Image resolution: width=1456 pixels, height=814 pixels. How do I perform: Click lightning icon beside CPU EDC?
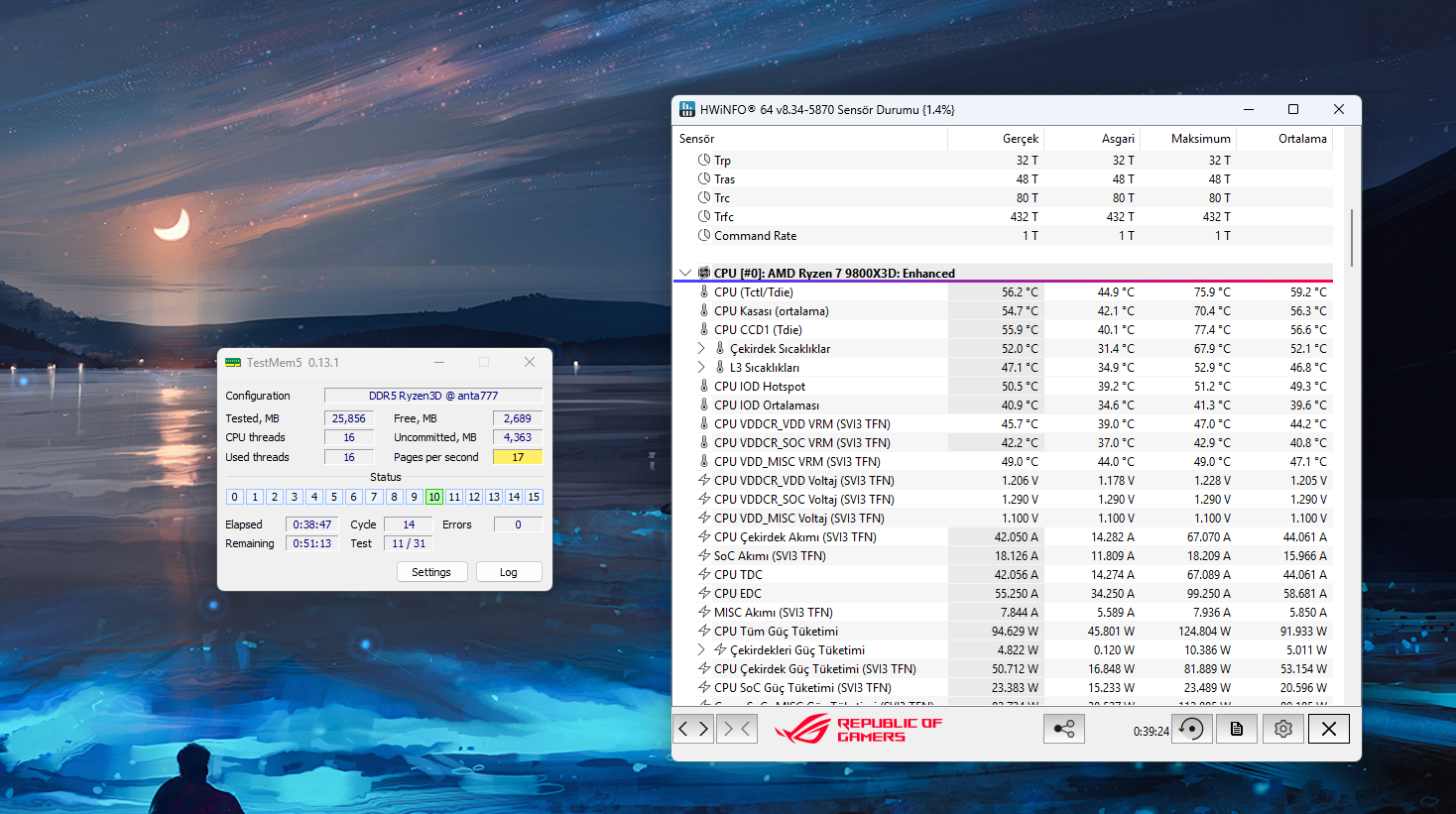tap(704, 593)
